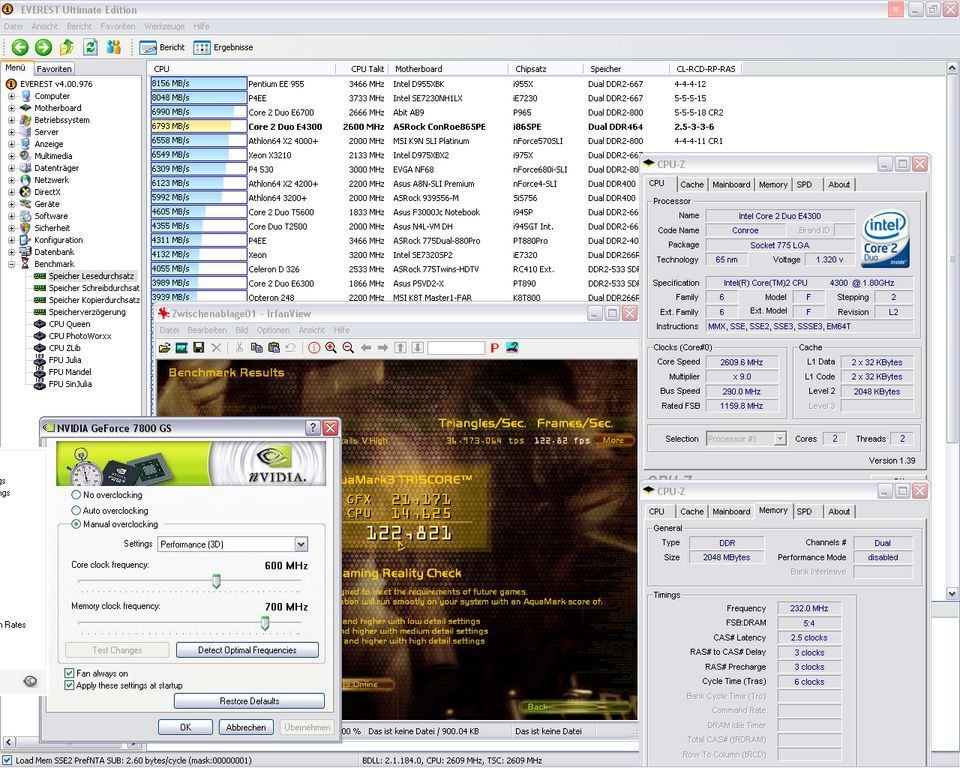Select the Motherboard icon in EVEREST tree
960x768 pixels.
tap(26, 108)
